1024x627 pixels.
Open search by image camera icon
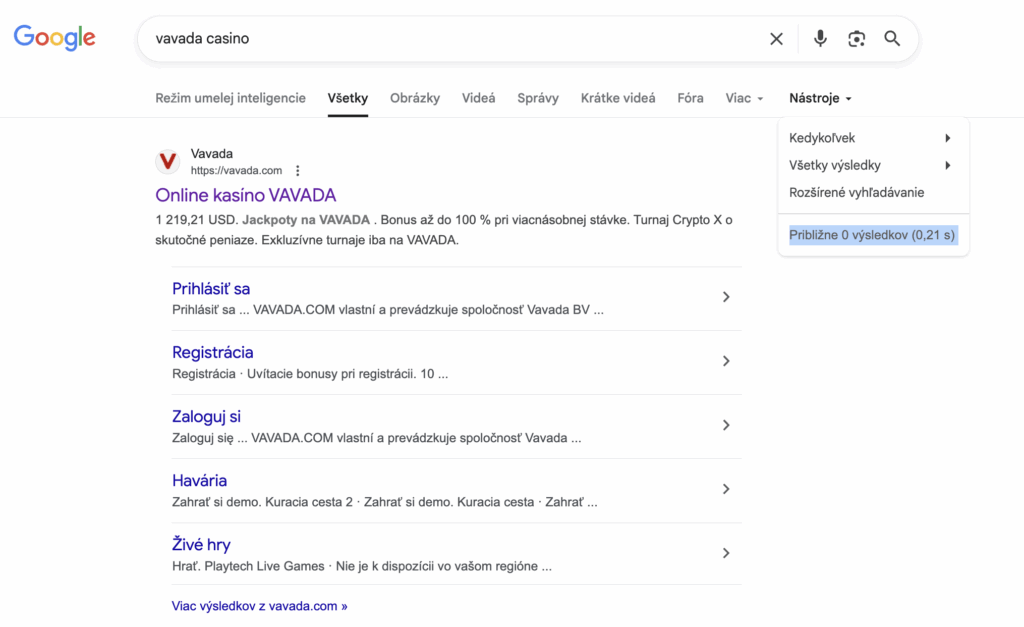(856, 39)
